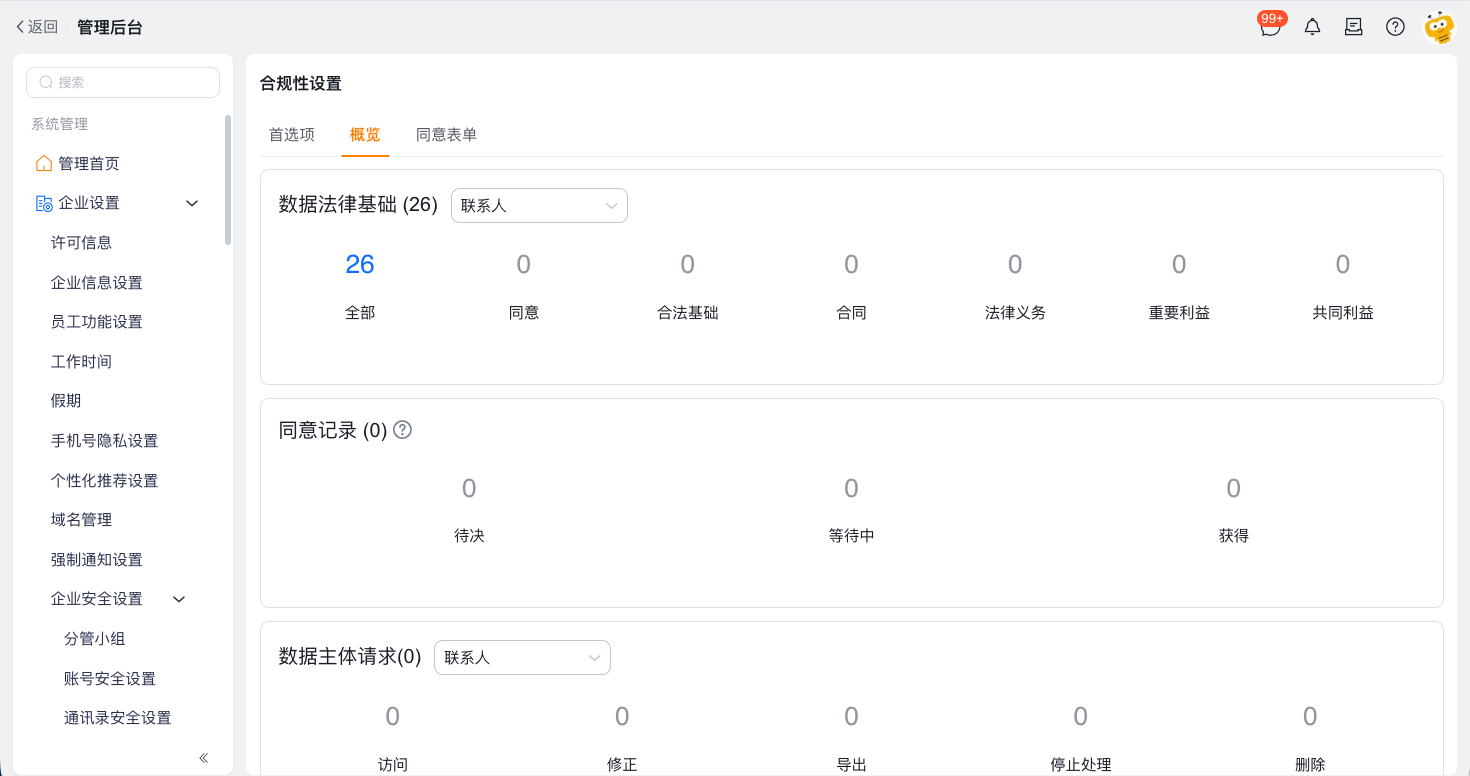The width and height of the screenshot is (1470, 776).
Task: Open 联系人 dropdown under 数据主体请求
Action: (x=522, y=657)
